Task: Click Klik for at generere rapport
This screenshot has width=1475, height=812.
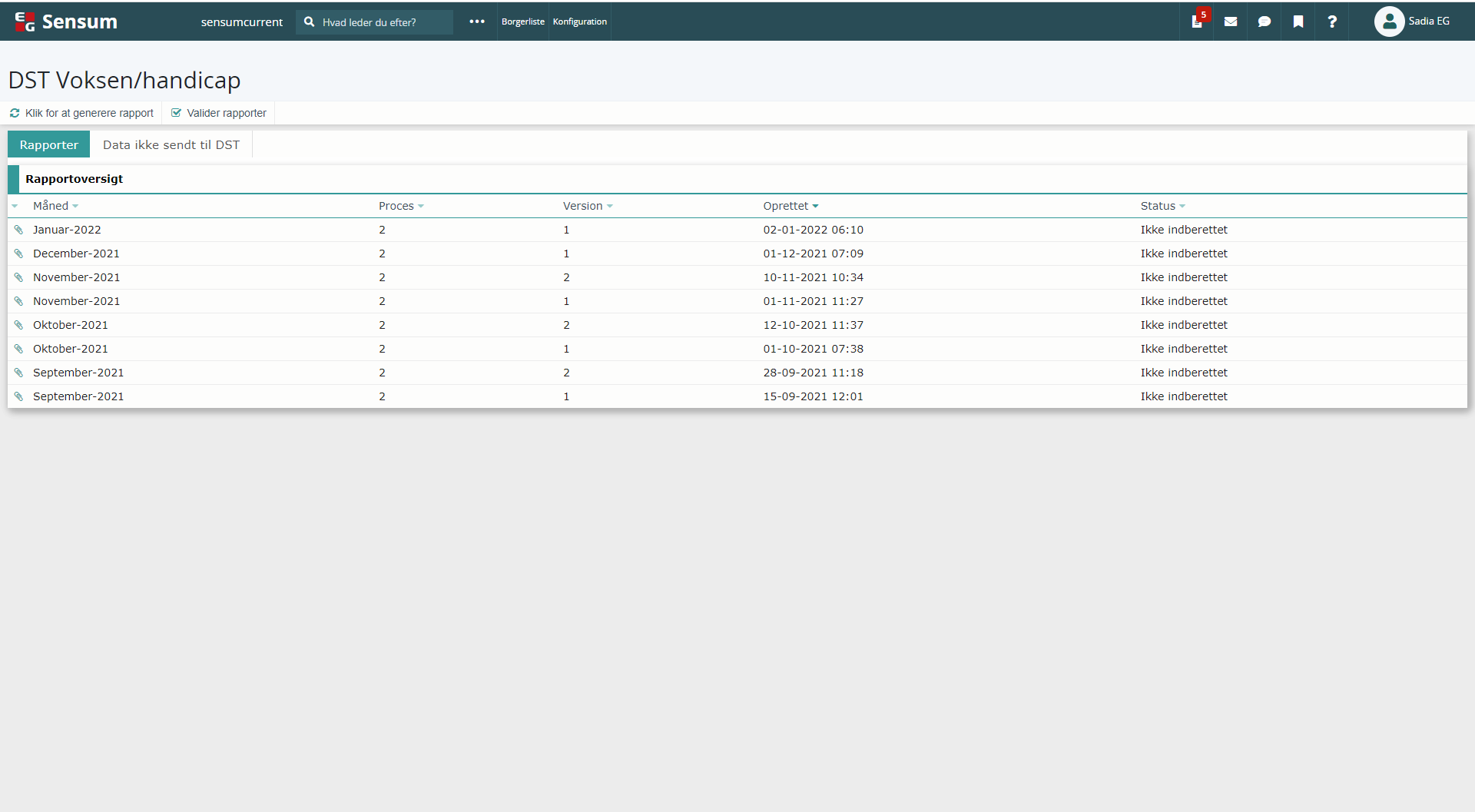Action: [x=81, y=113]
